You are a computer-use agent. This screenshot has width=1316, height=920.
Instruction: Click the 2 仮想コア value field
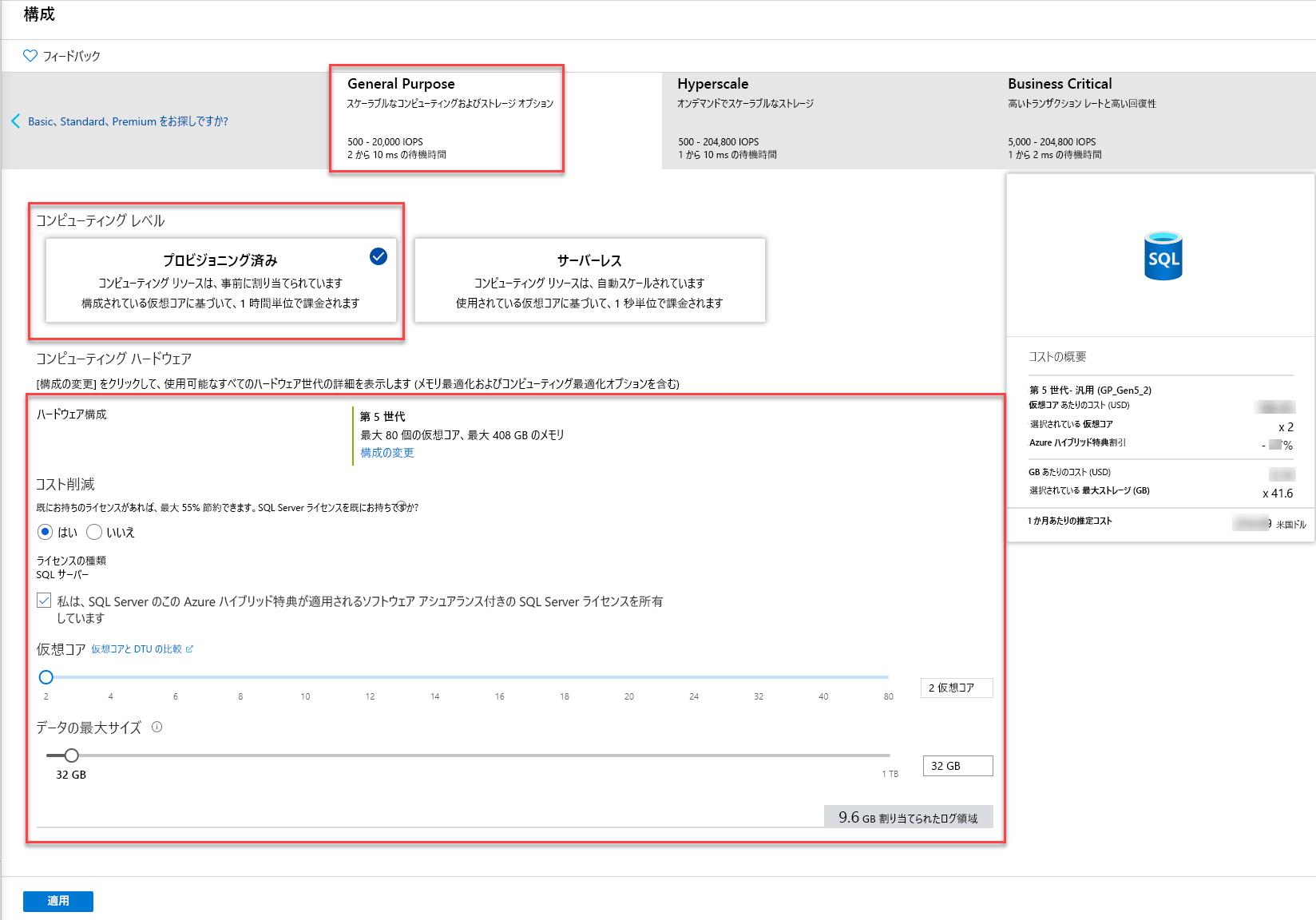point(957,688)
